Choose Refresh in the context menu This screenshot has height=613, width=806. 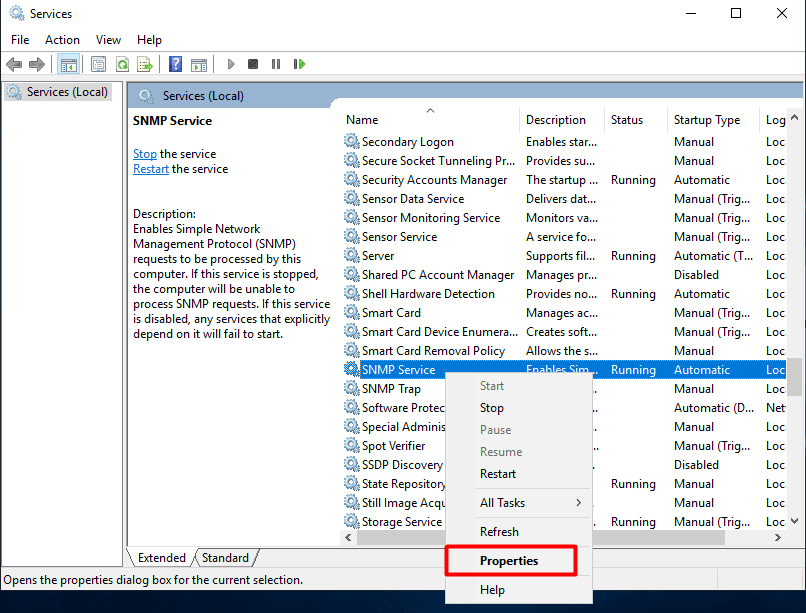click(x=519, y=532)
